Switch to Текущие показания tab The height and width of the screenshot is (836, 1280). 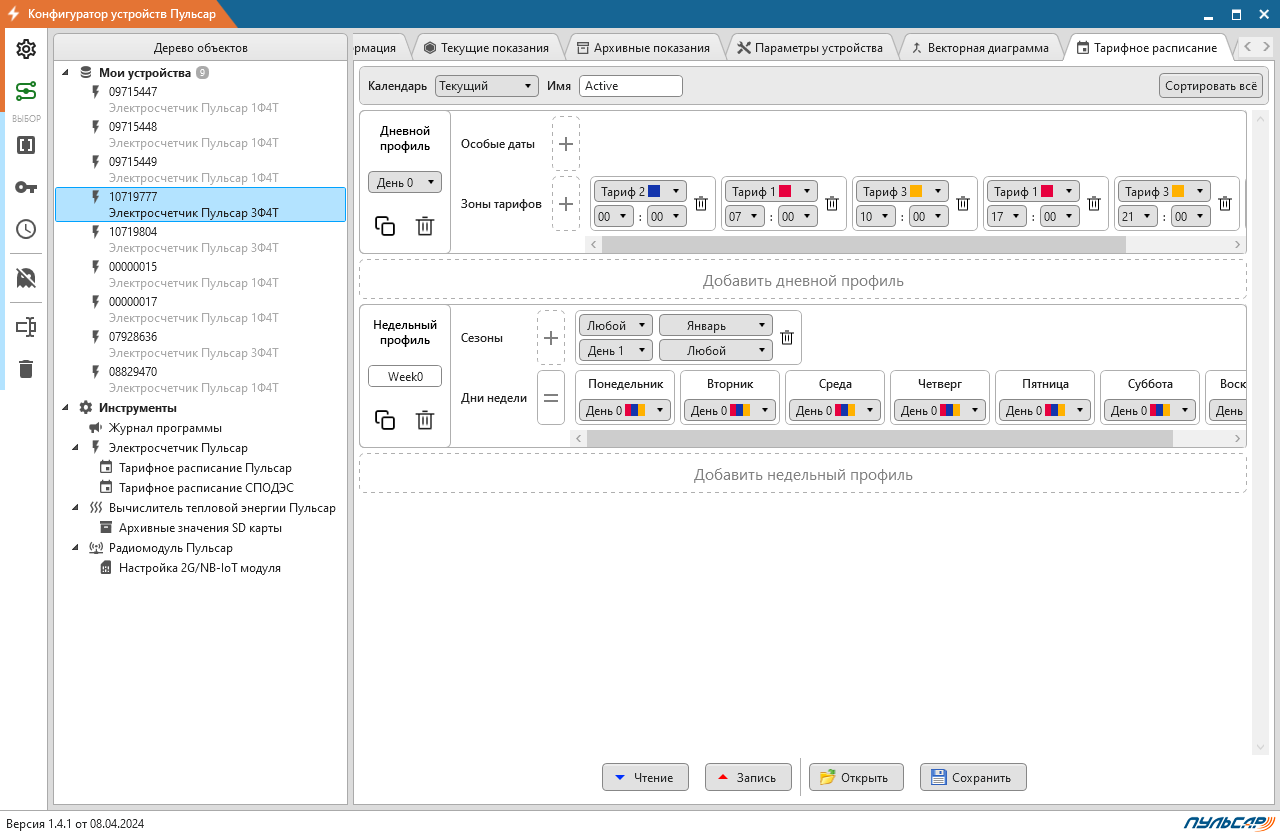486,47
